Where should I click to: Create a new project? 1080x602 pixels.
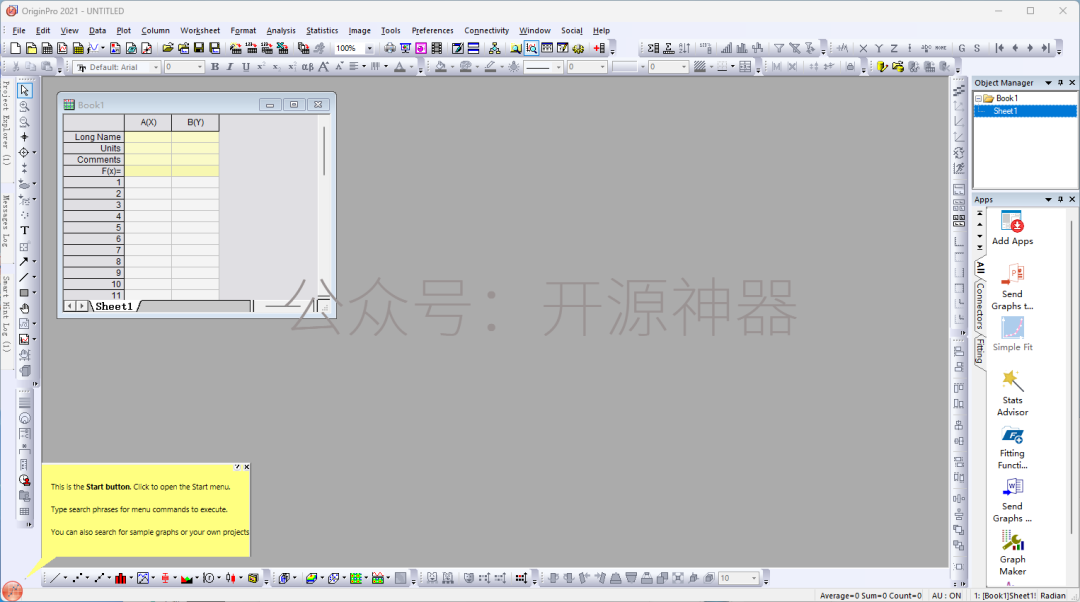tap(15, 48)
